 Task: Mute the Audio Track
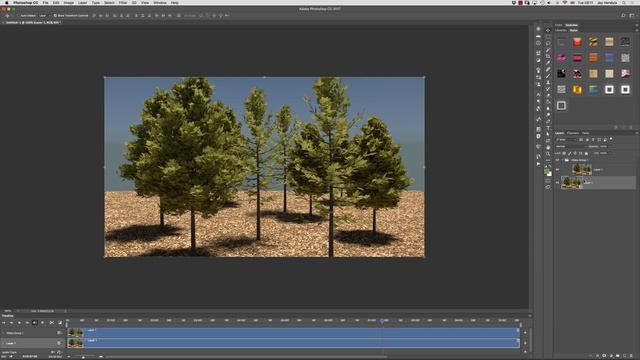pos(52,352)
